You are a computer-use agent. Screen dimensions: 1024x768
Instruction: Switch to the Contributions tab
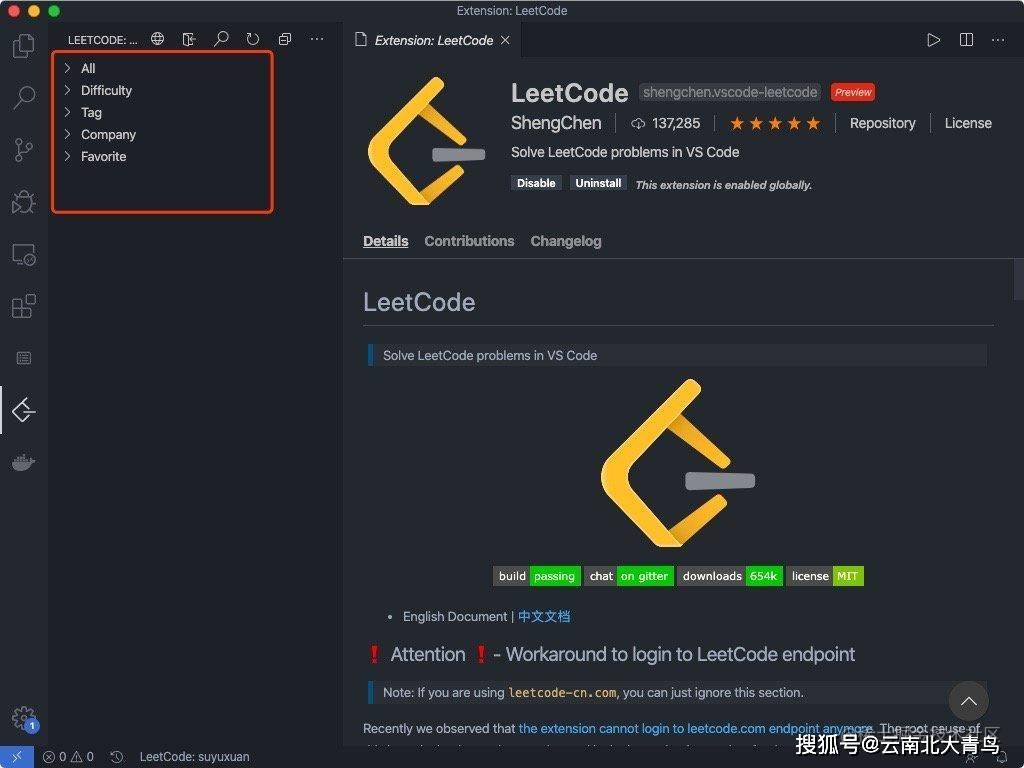469,241
